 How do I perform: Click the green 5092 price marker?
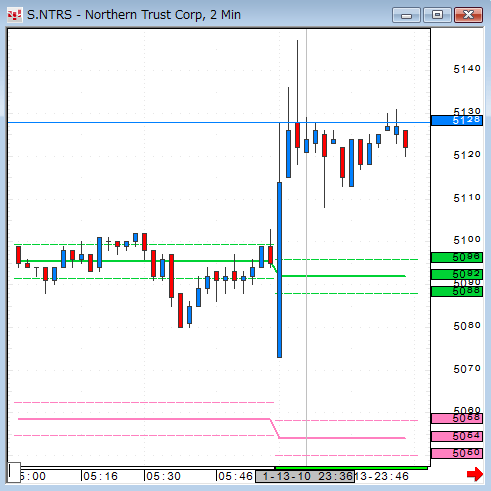tap(457, 274)
